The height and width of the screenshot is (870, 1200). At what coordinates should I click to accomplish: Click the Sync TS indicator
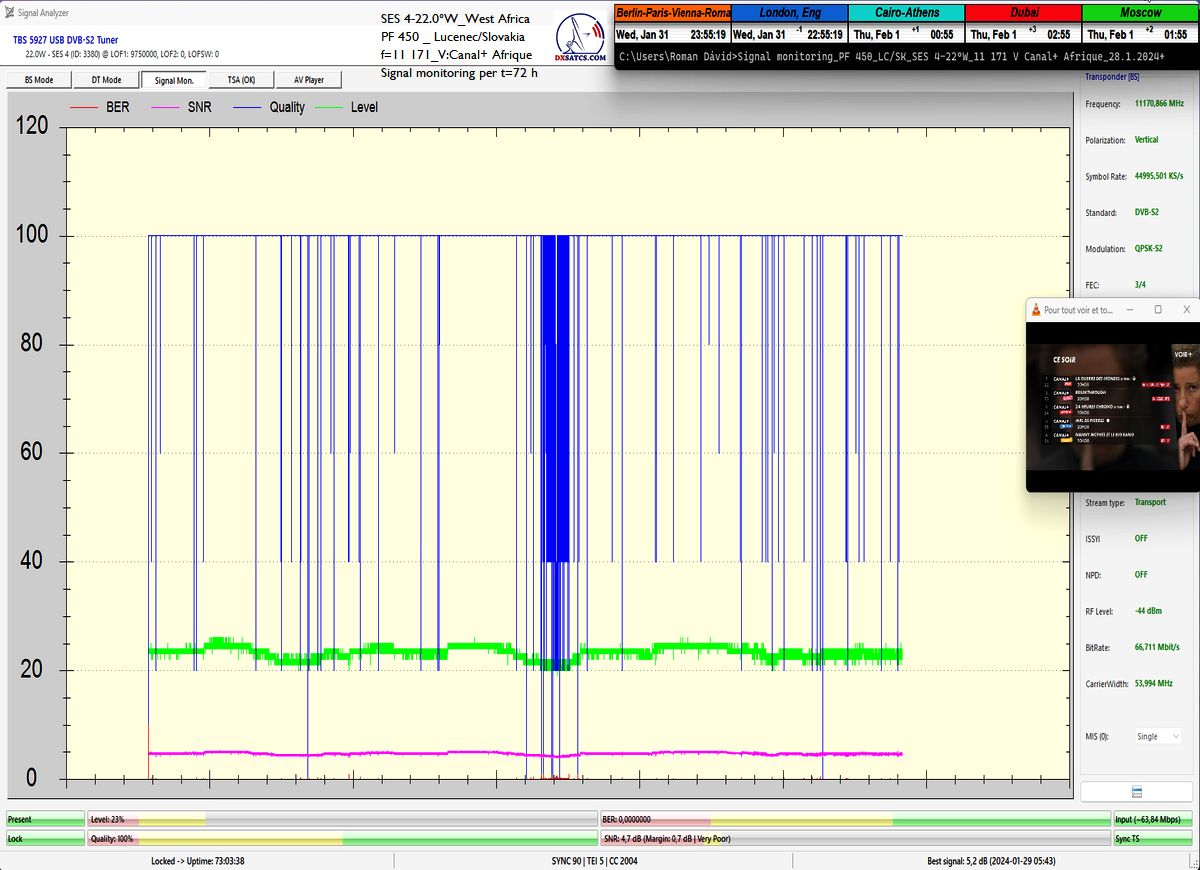[1155, 839]
